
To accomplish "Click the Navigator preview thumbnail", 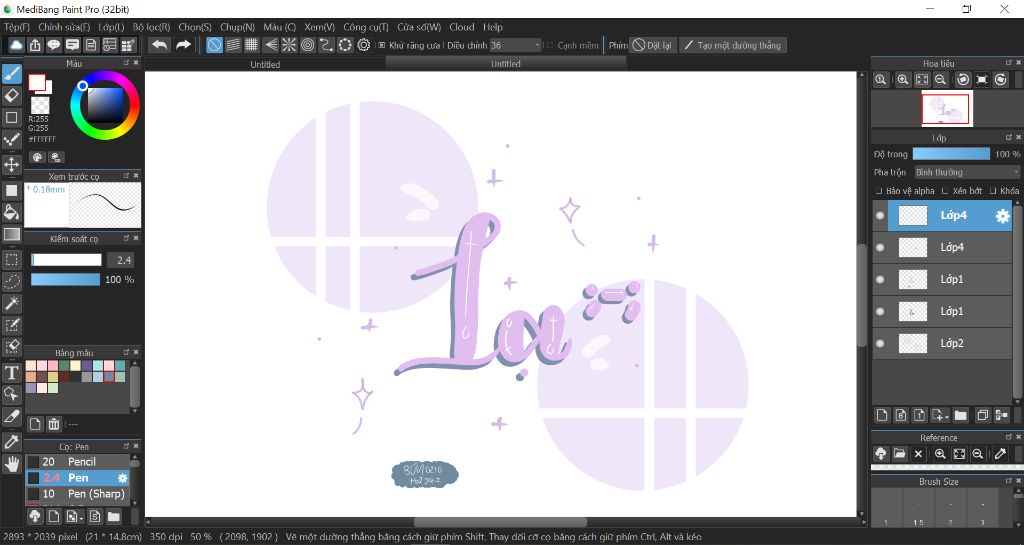I will (947, 108).
